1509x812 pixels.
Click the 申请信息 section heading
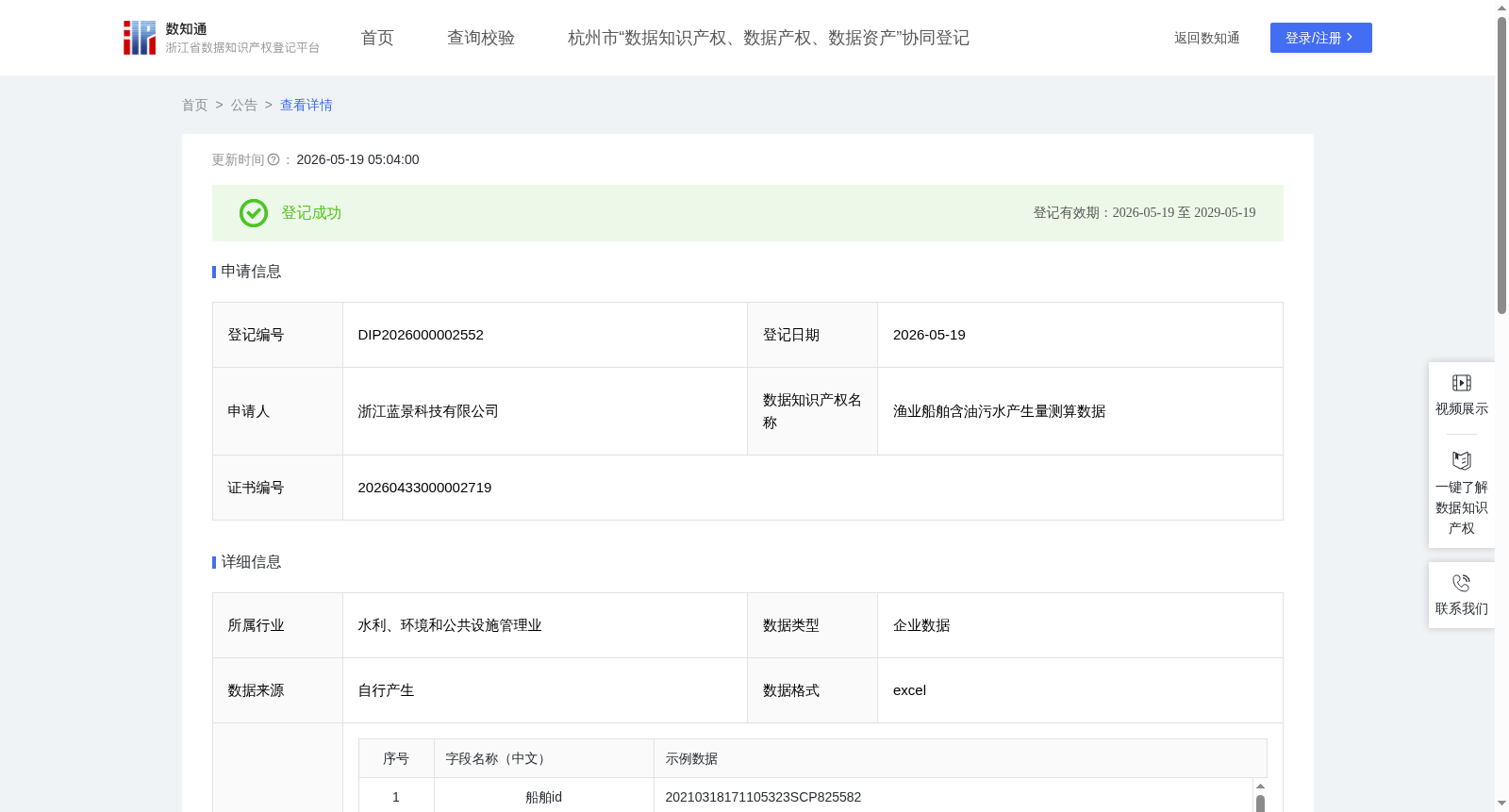click(x=251, y=272)
